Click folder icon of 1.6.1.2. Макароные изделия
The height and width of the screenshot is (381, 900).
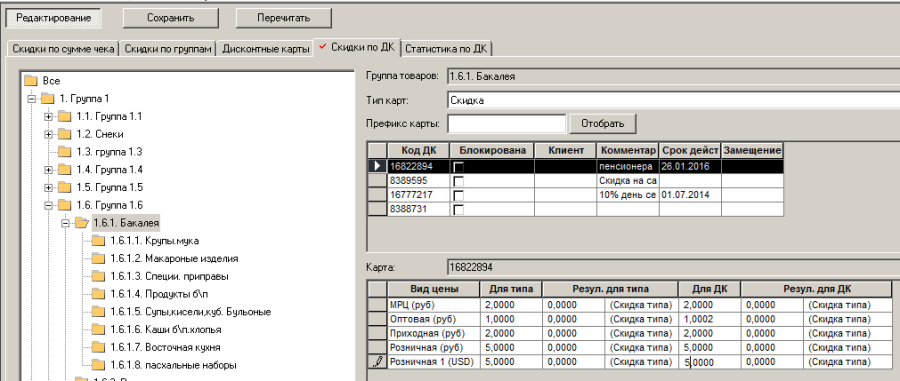click(x=99, y=258)
